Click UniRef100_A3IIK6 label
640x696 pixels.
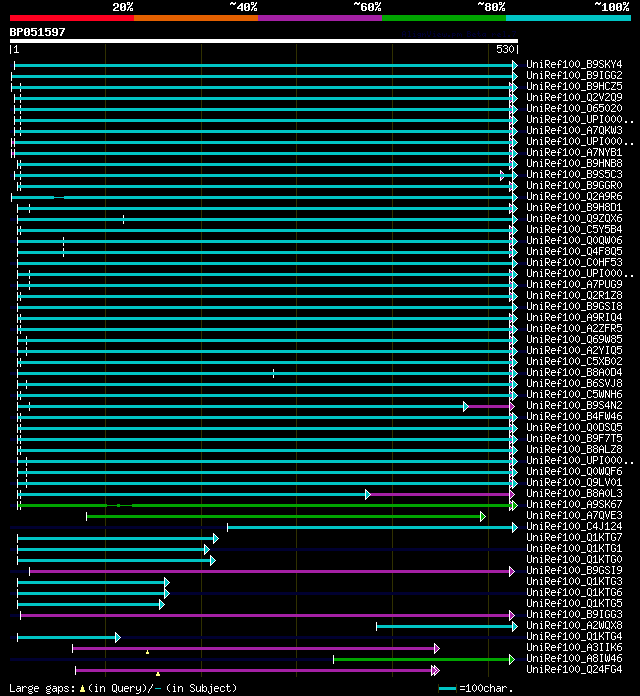[574, 648]
